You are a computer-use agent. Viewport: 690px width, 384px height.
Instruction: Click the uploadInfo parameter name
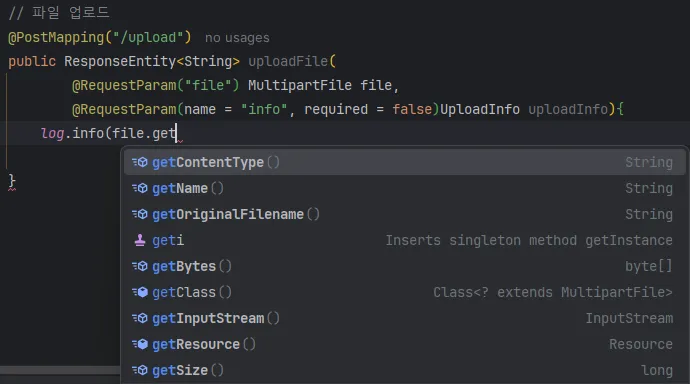[x=568, y=109]
